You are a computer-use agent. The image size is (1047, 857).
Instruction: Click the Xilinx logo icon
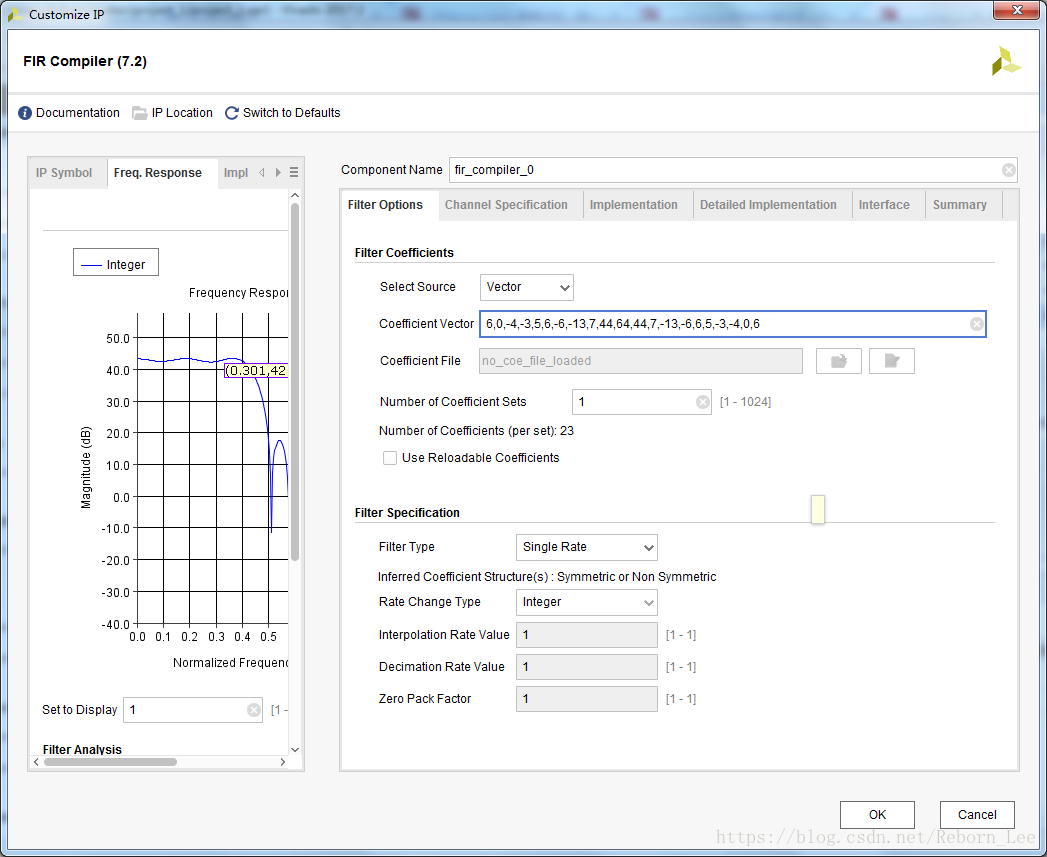click(x=1006, y=61)
